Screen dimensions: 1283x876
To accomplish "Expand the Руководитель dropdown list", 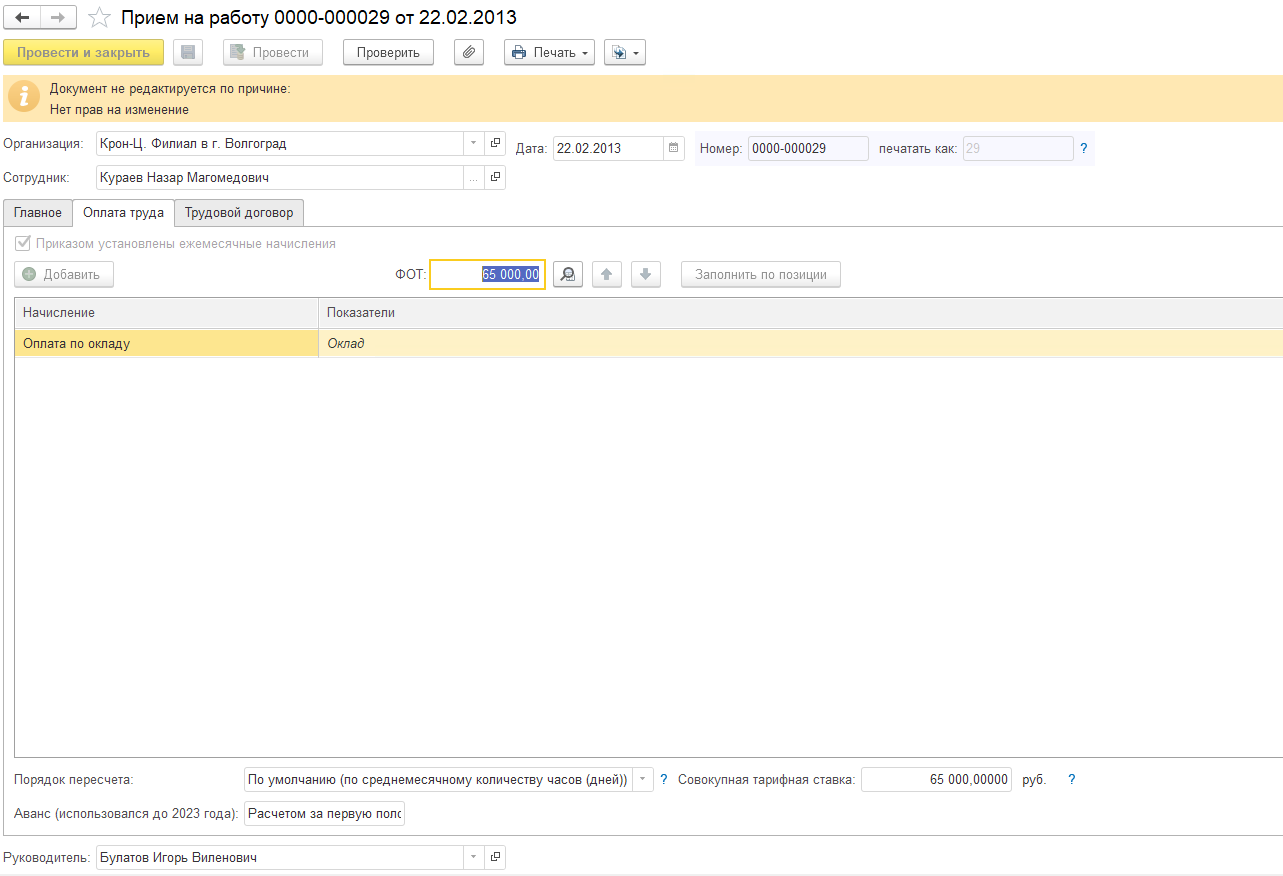I will (x=473, y=857).
